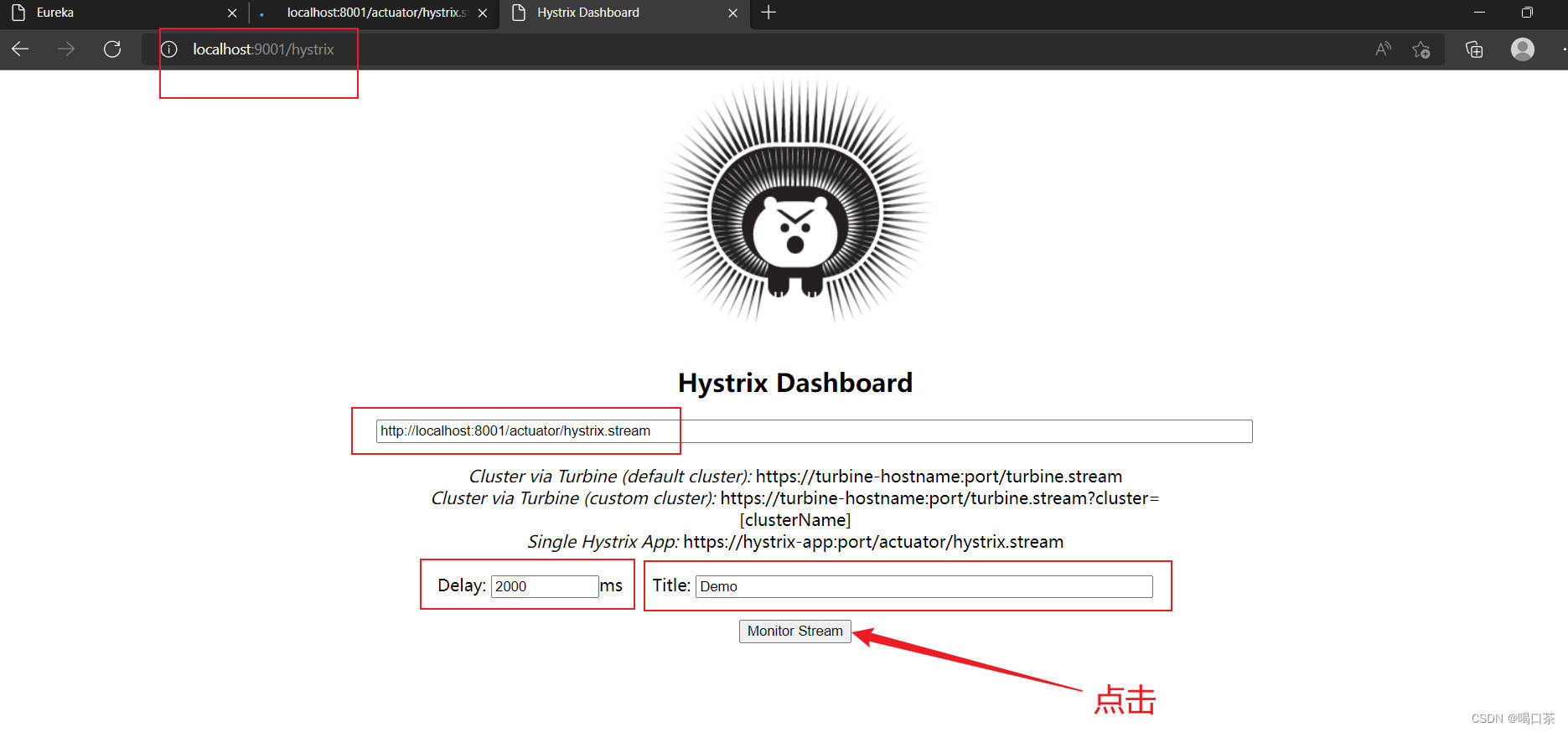Click the Hystrix porcupine logo image
Screen dimensions: 1568x732
[x=795, y=200]
